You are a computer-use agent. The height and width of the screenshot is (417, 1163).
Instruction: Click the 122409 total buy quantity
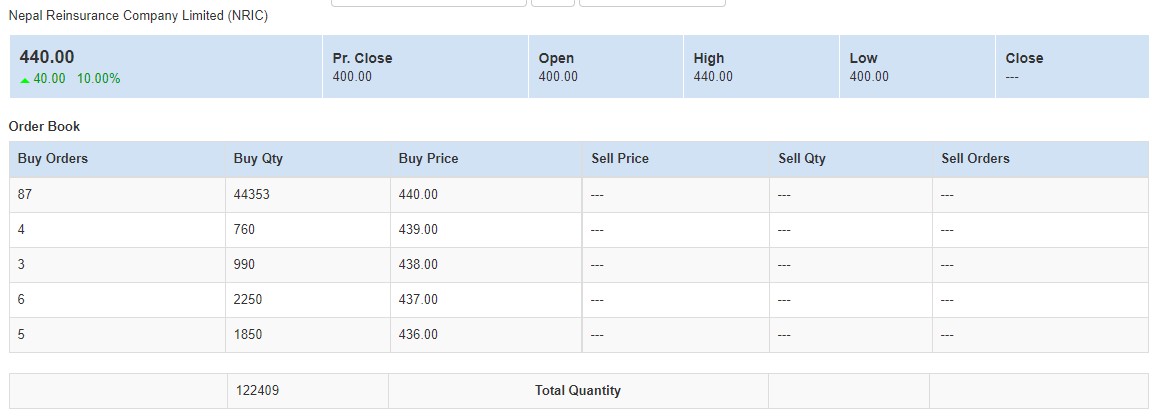257,390
